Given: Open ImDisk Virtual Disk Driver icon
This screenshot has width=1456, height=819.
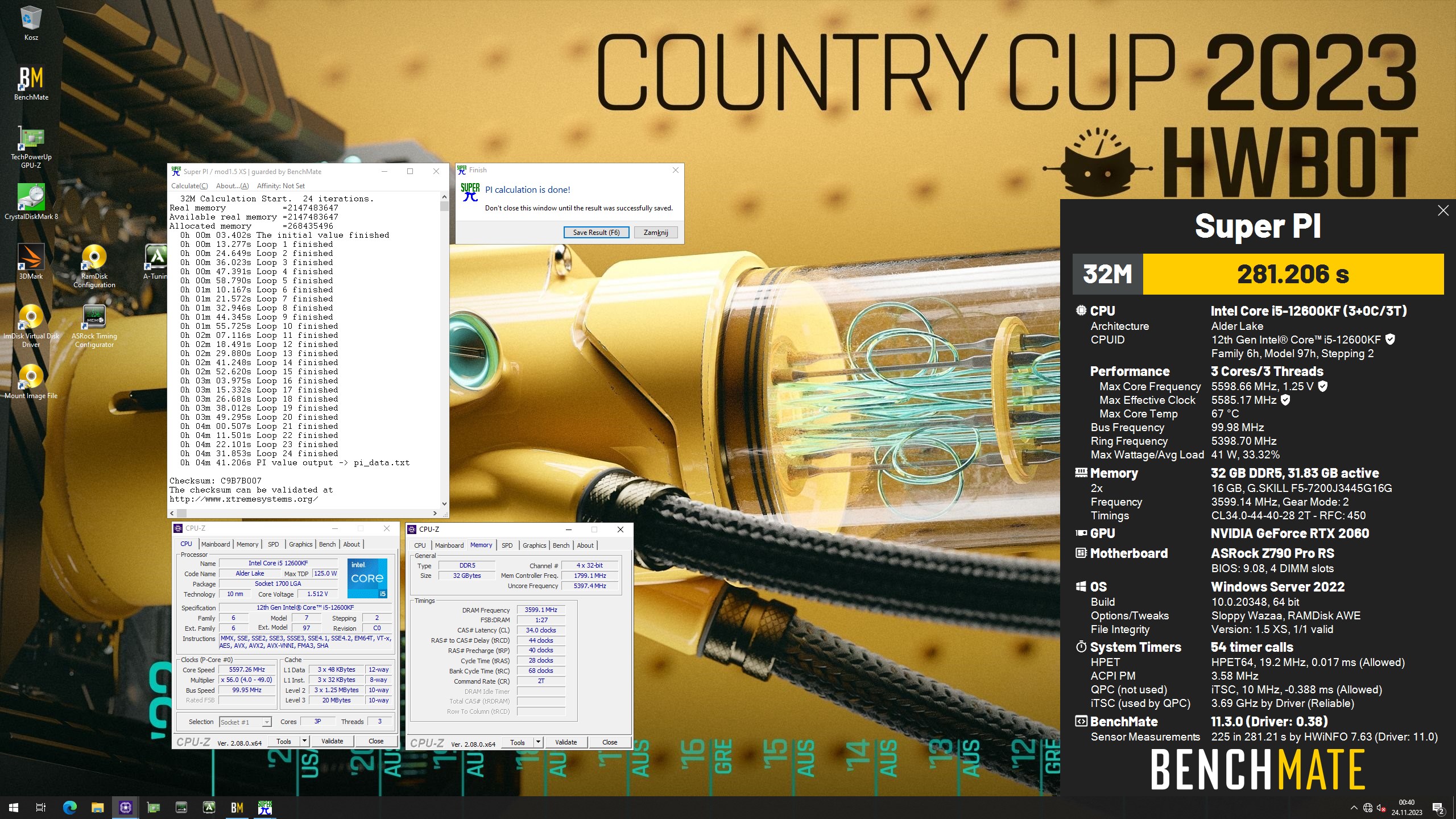Looking at the screenshot, I should [x=31, y=325].
